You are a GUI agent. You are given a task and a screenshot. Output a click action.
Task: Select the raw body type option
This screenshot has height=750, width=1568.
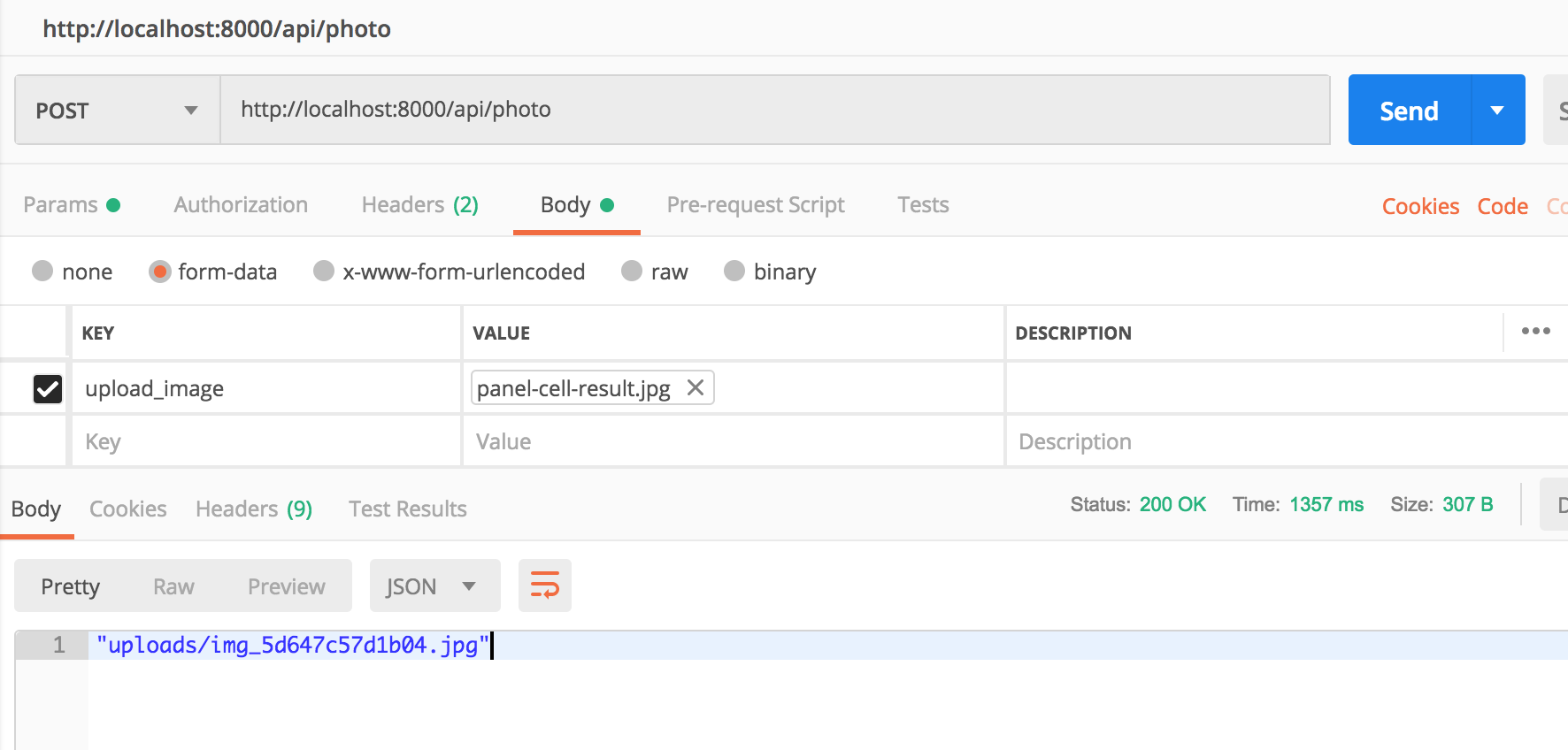[x=632, y=271]
